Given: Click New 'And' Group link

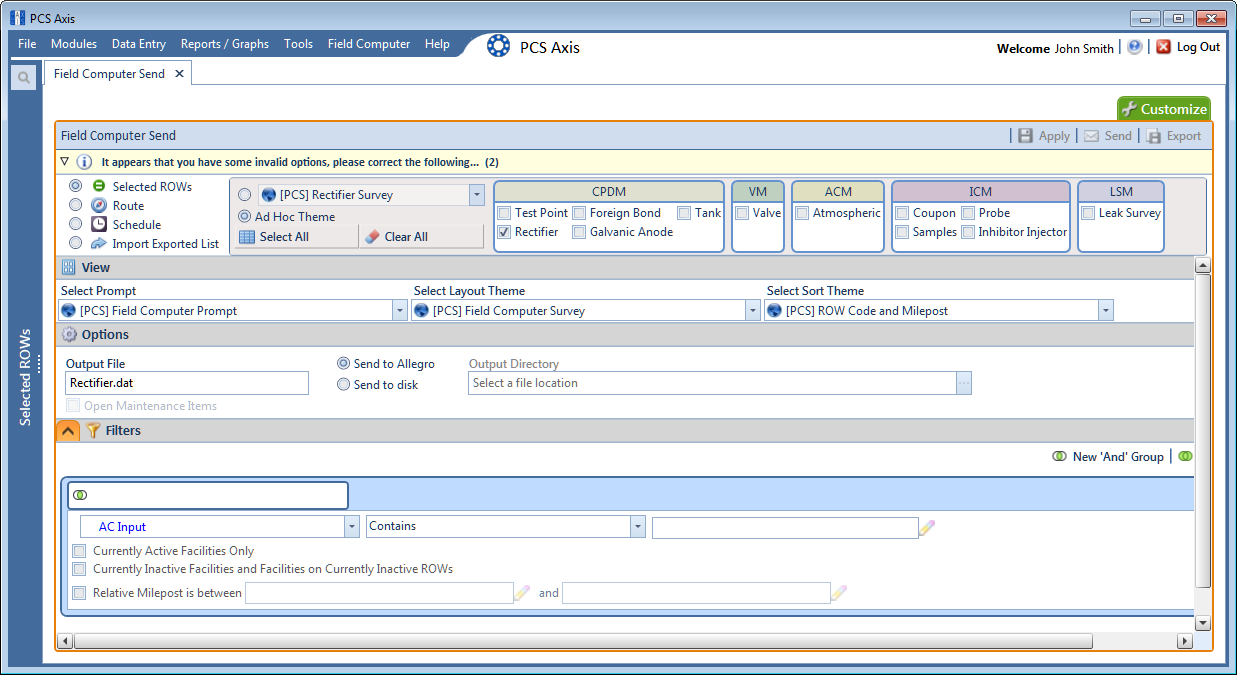Looking at the screenshot, I should (x=1108, y=456).
